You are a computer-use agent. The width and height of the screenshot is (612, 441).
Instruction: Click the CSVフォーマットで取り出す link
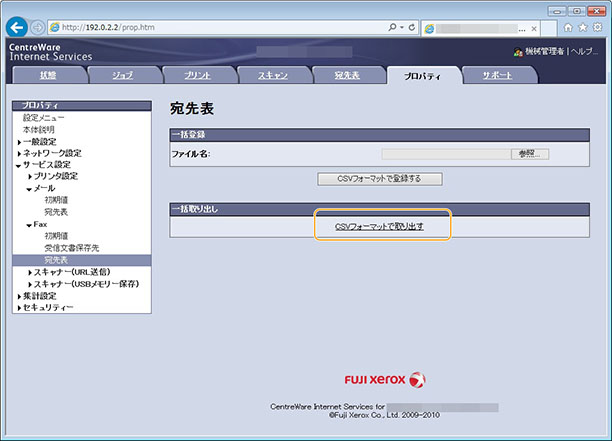point(379,227)
